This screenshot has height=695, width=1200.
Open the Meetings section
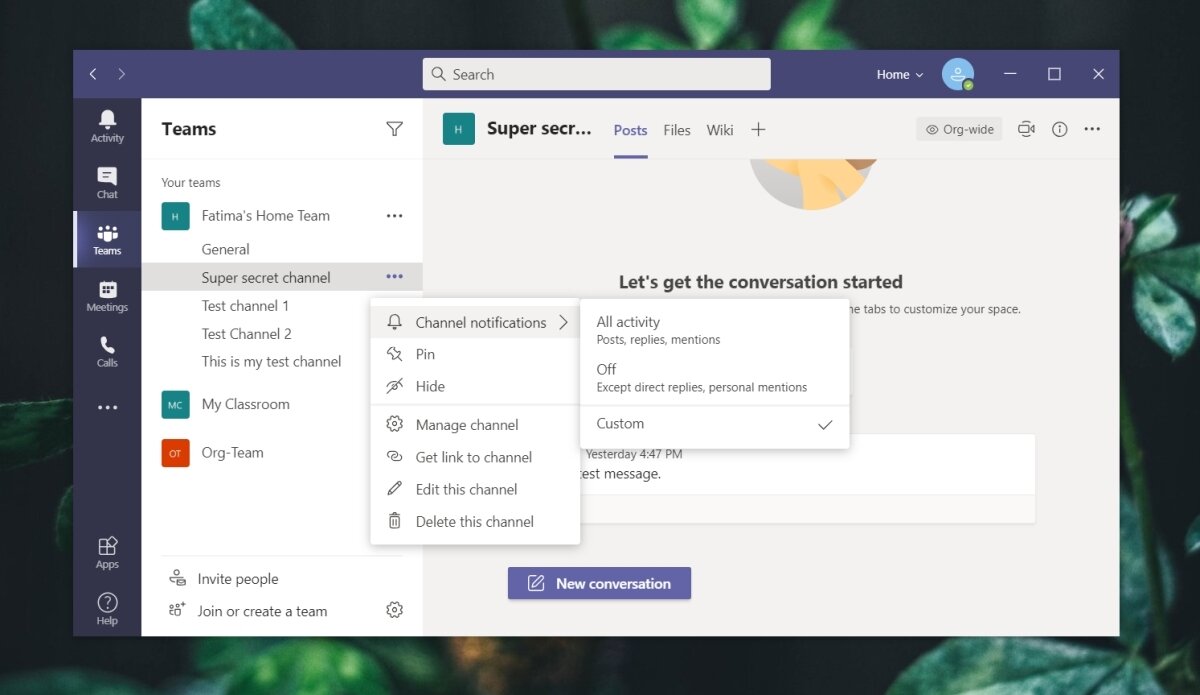click(x=106, y=296)
